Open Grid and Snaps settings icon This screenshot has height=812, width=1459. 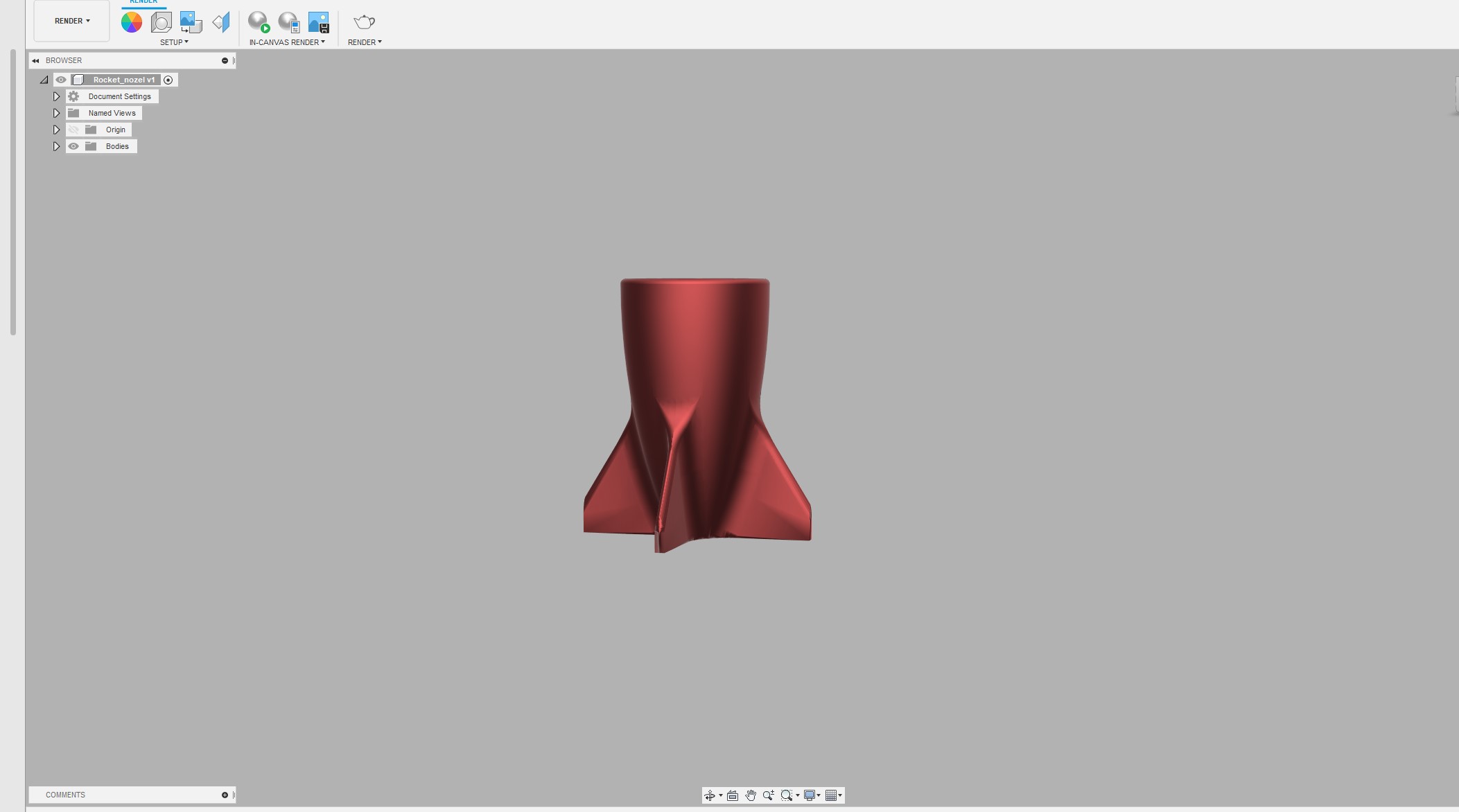831,795
